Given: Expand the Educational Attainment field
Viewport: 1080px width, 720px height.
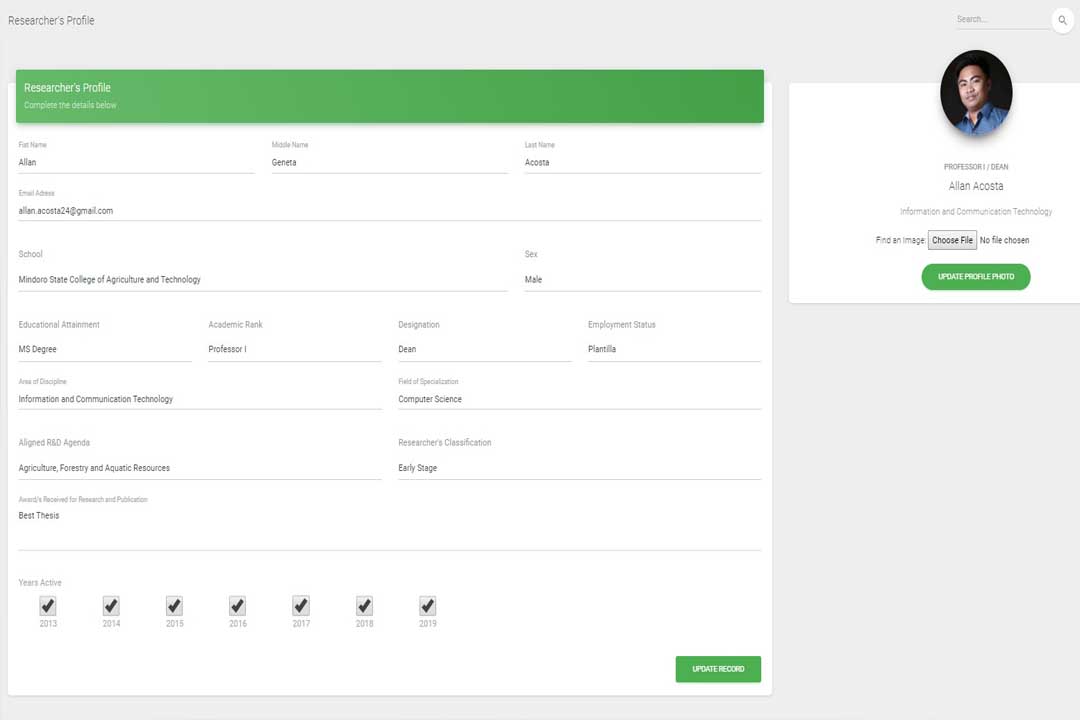Looking at the screenshot, I should pyautogui.click(x=104, y=349).
